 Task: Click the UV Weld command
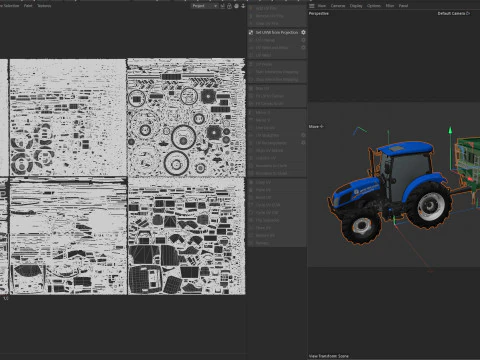(263, 55)
